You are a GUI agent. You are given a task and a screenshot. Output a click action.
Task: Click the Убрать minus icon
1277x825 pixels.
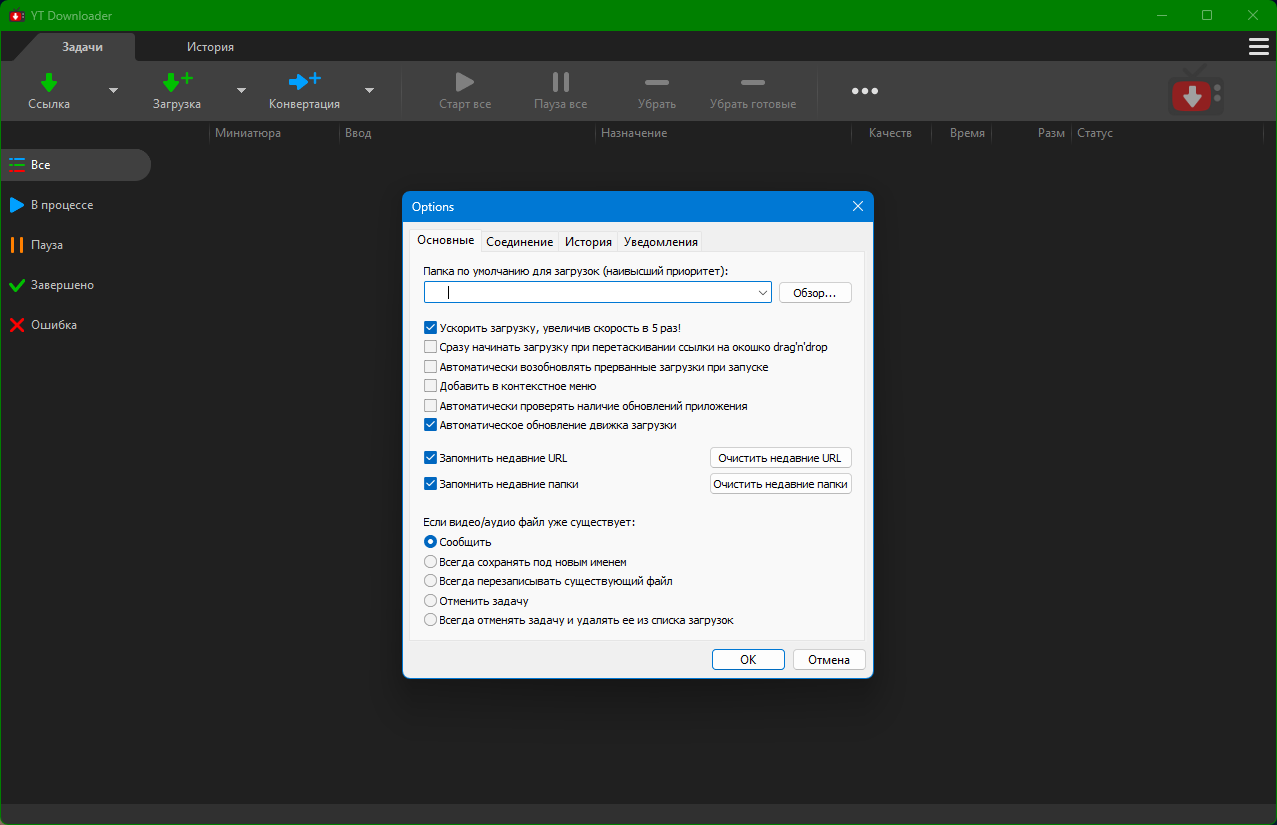click(657, 82)
